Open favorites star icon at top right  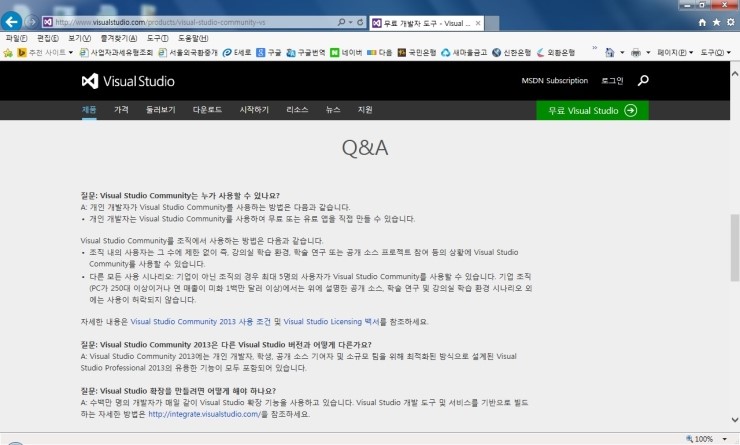[716, 22]
